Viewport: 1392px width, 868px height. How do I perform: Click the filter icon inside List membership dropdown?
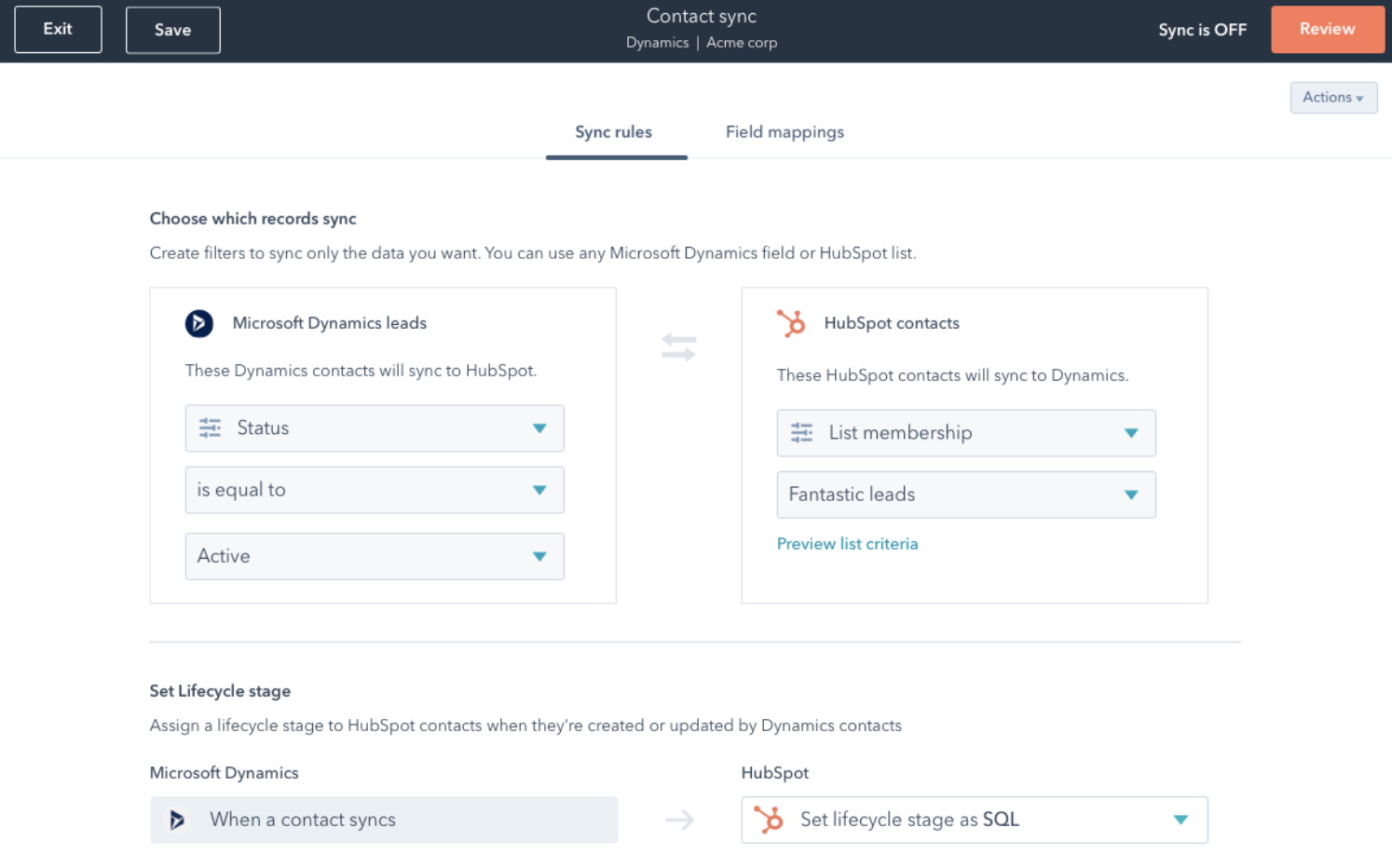coord(800,432)
